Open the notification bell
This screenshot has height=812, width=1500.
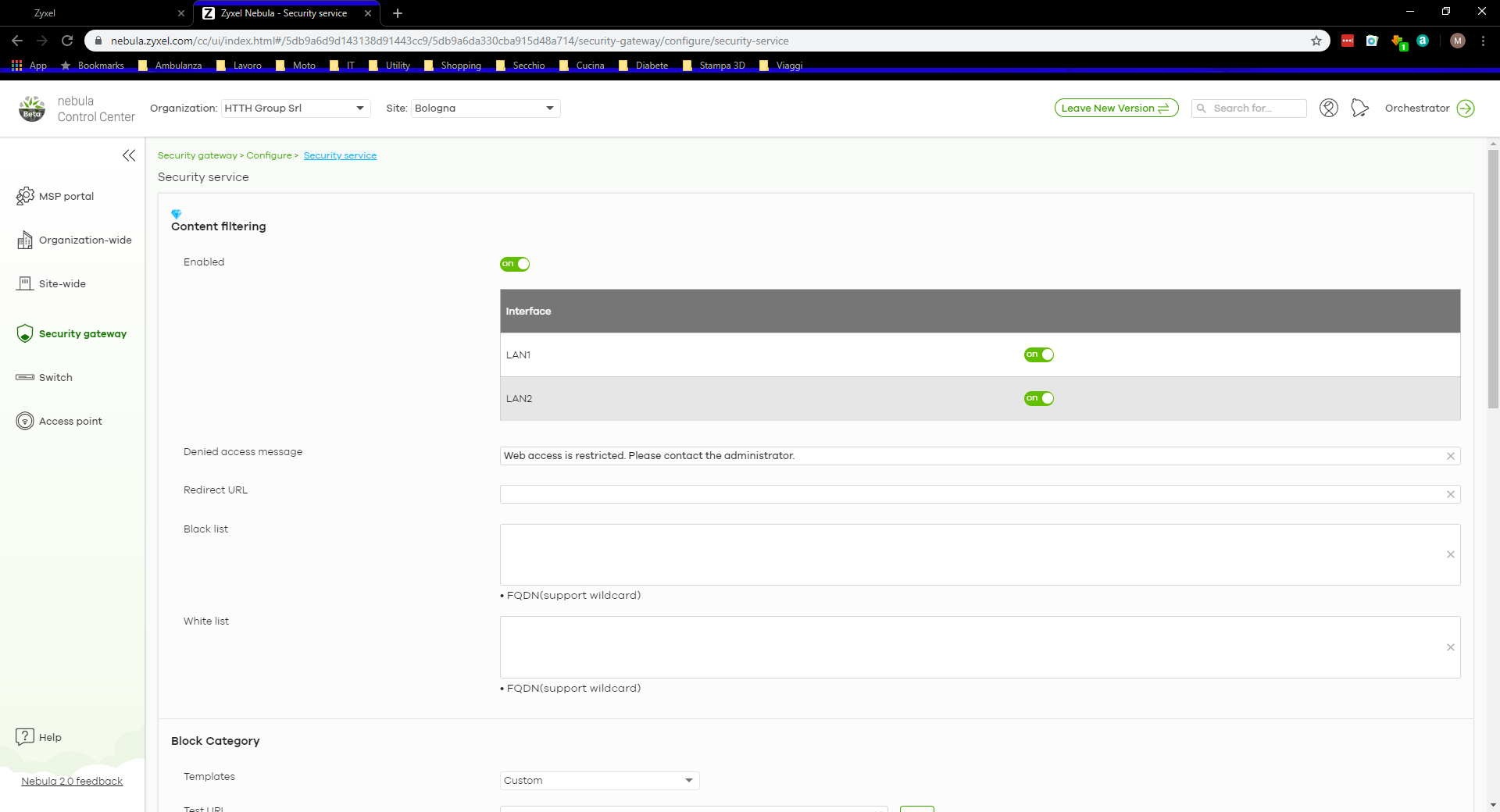[x=1359, y=109]
